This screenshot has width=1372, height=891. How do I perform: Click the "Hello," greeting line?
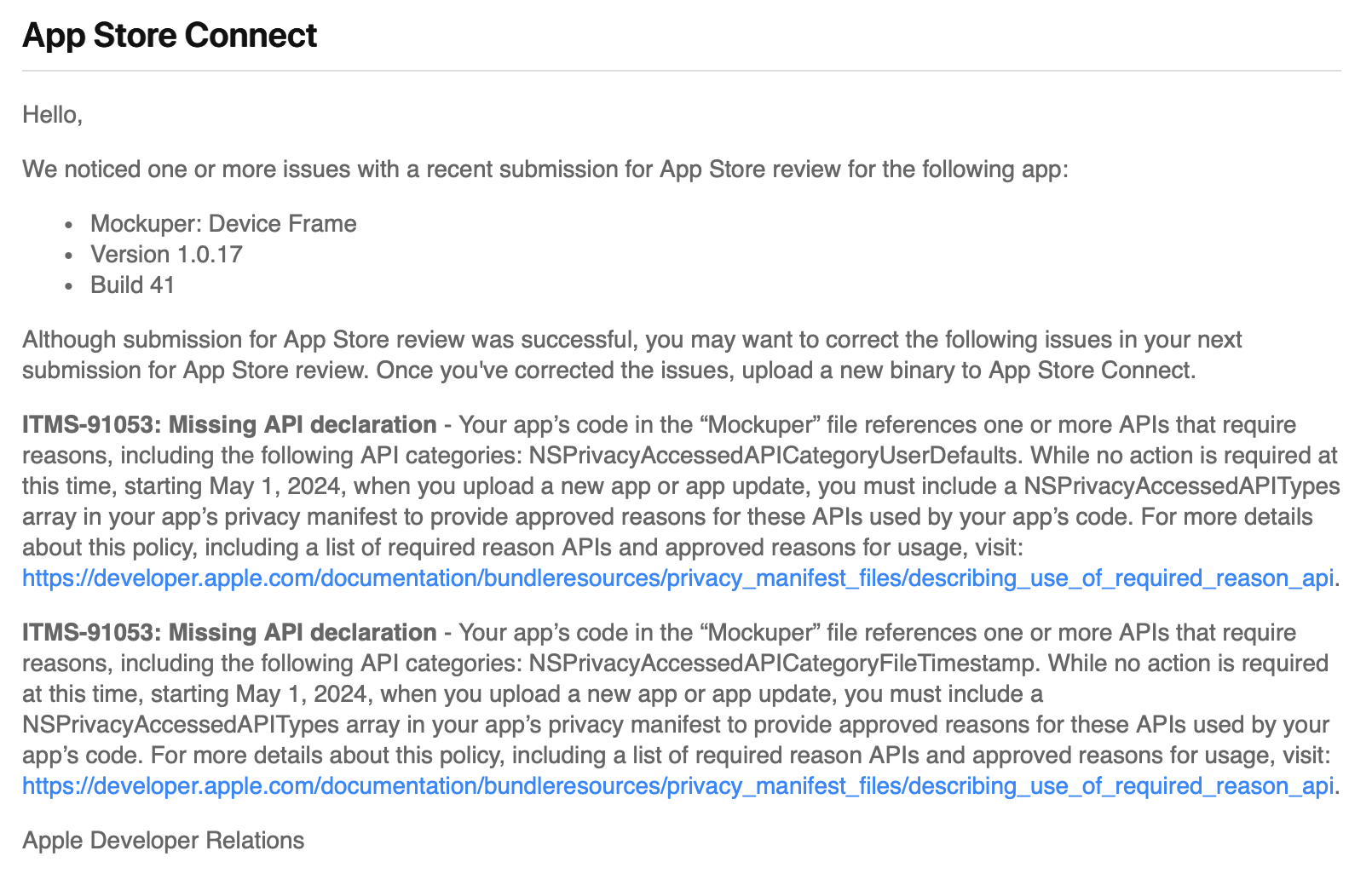[x=53, y=115]
